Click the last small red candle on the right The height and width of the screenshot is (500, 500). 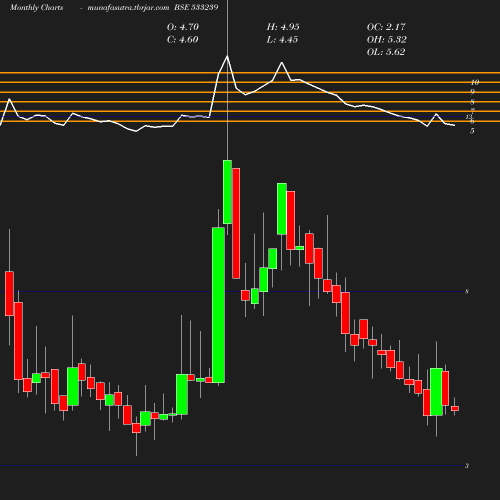(455, 408)
